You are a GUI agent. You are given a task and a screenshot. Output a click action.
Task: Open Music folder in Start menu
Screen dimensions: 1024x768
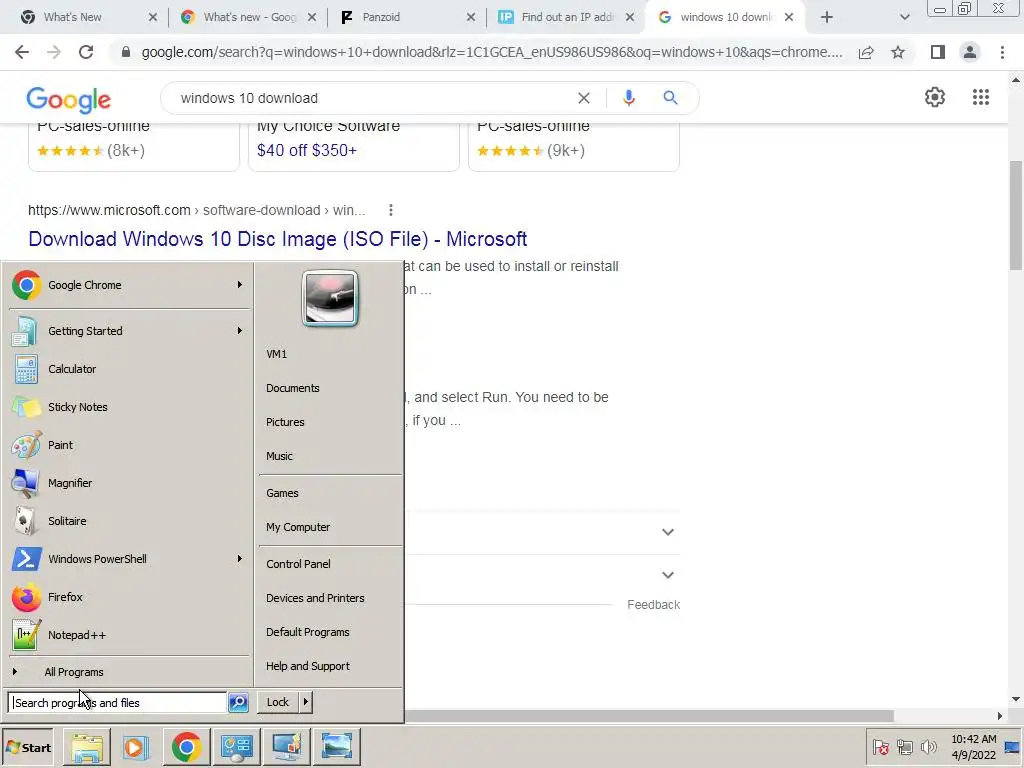280,456
